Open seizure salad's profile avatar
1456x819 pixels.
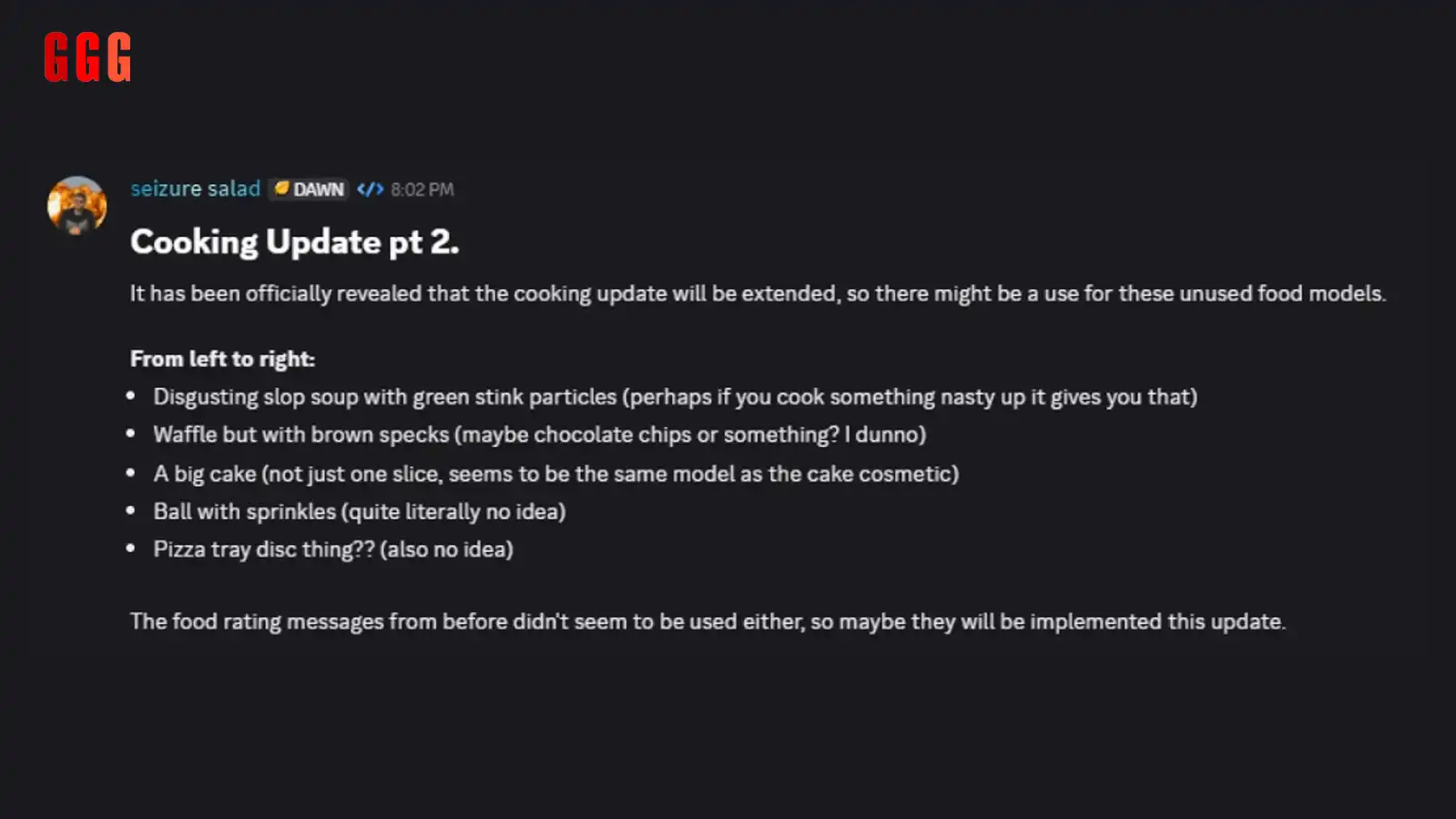pyautogui.click(x=77, y=205)
